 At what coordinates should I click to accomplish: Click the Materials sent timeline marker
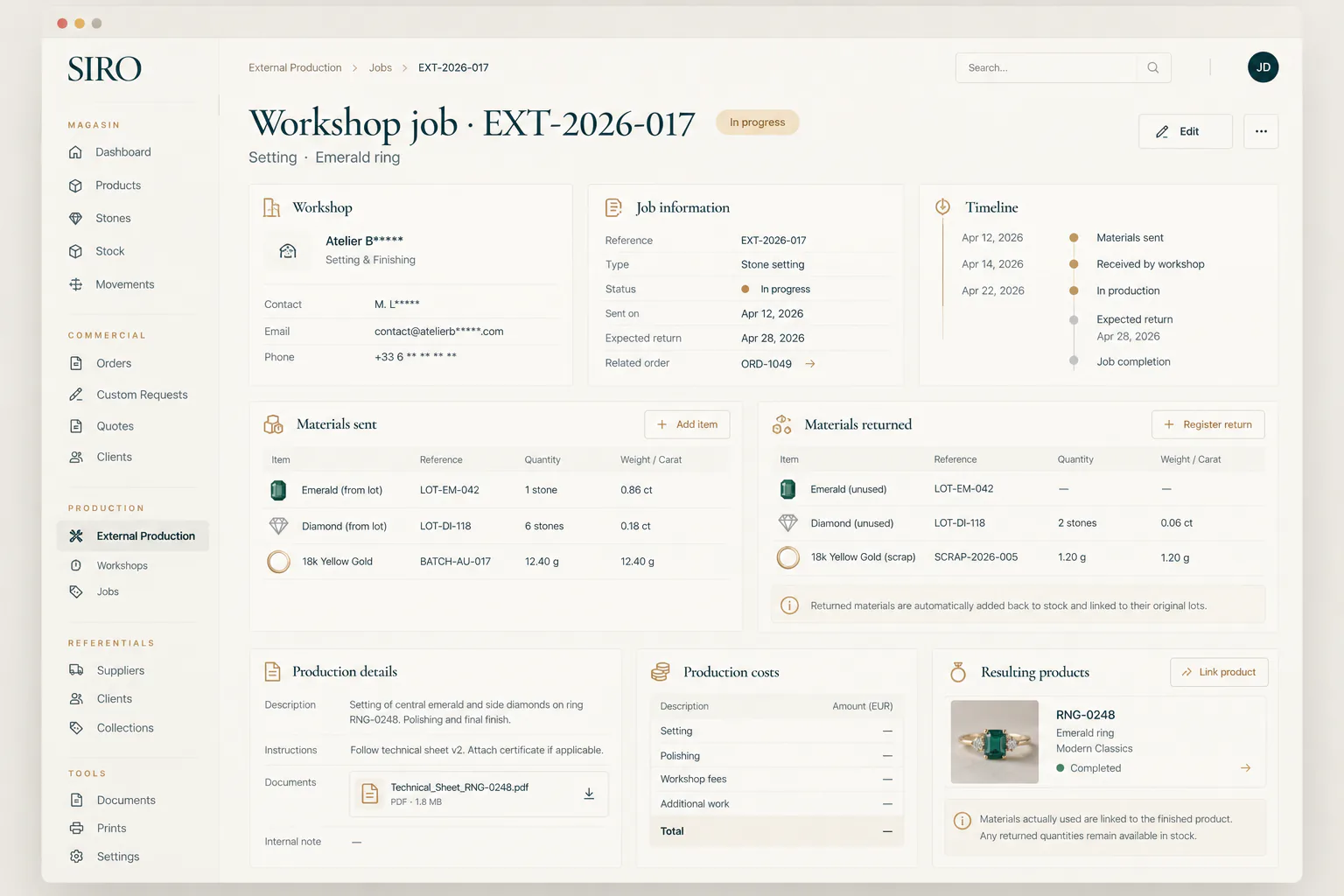point(1074,238)
